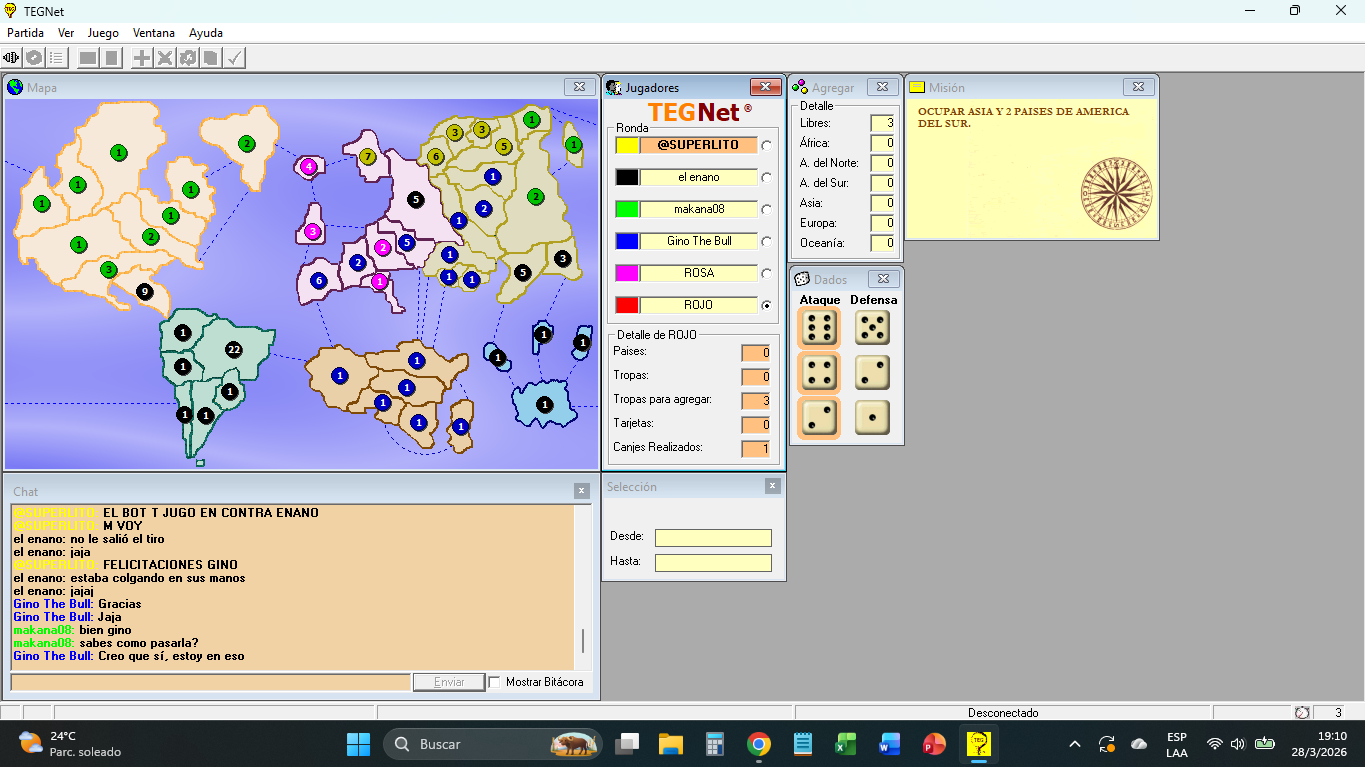Open the Ventana menu
Image resolution: width=1365 pixels, height=767 pixels.
[x=153, y=33]
